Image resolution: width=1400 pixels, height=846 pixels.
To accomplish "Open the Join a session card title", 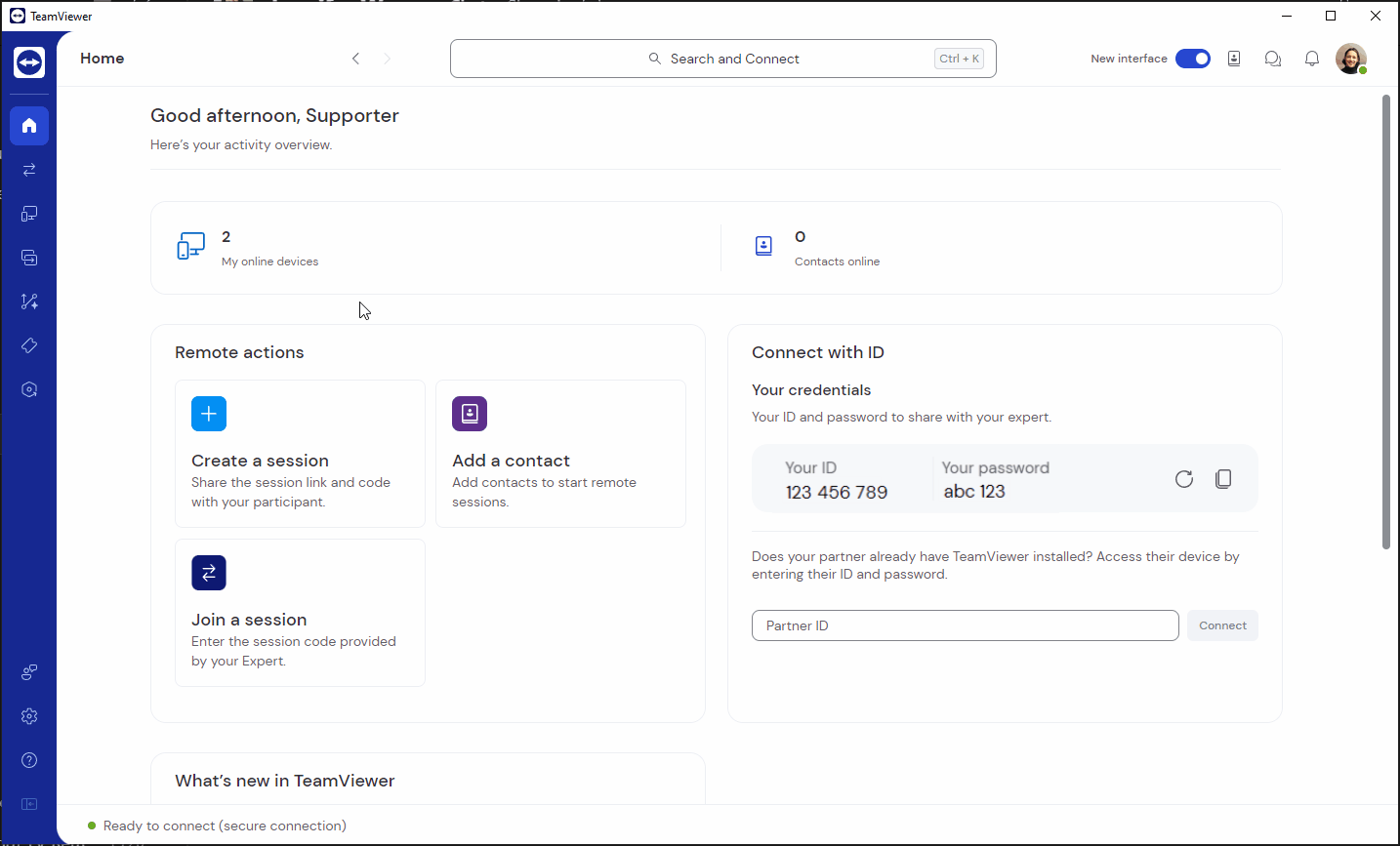I will click(x=249, y=620).
